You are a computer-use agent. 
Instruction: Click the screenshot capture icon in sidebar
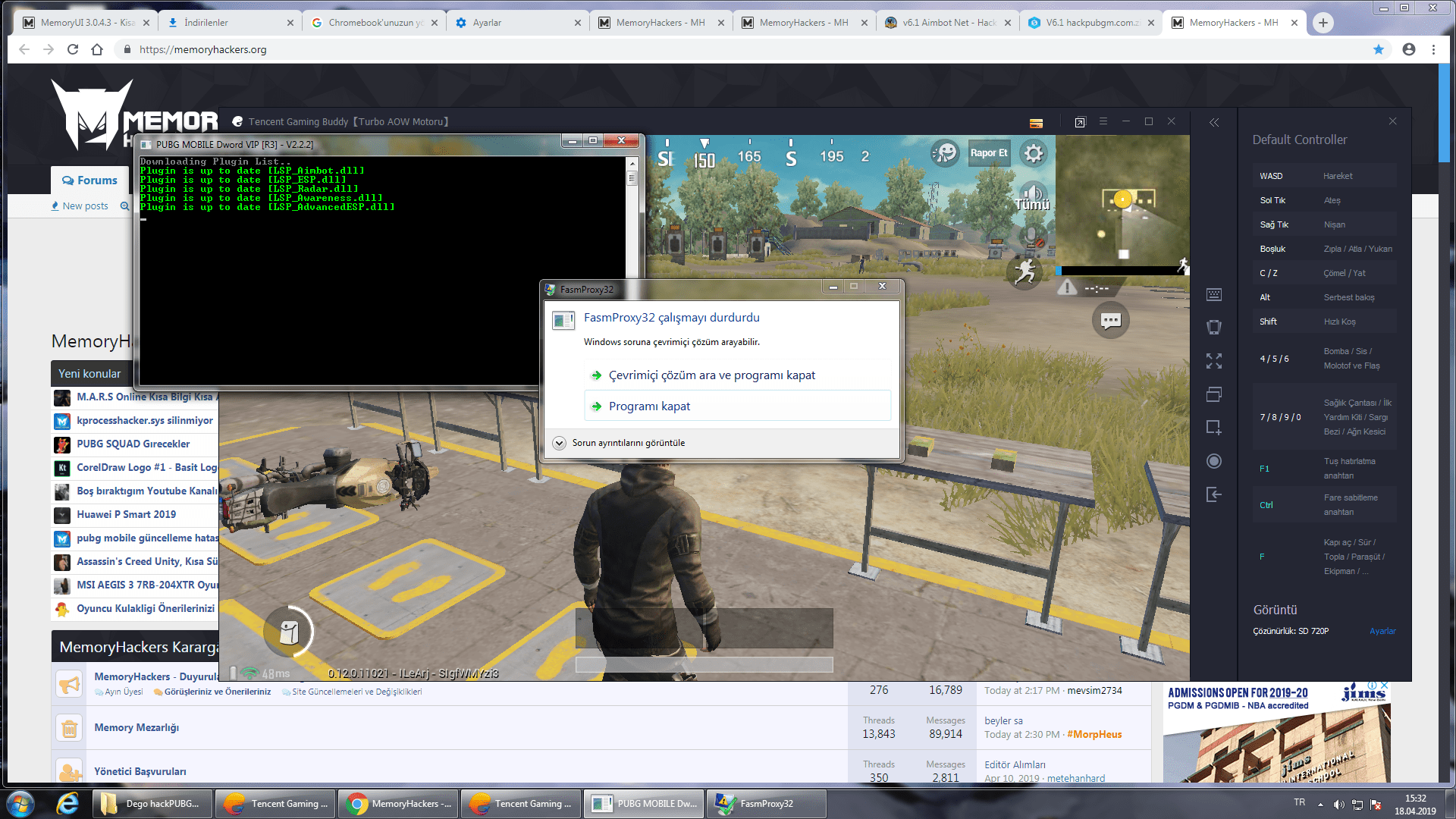click(1214, 428)
